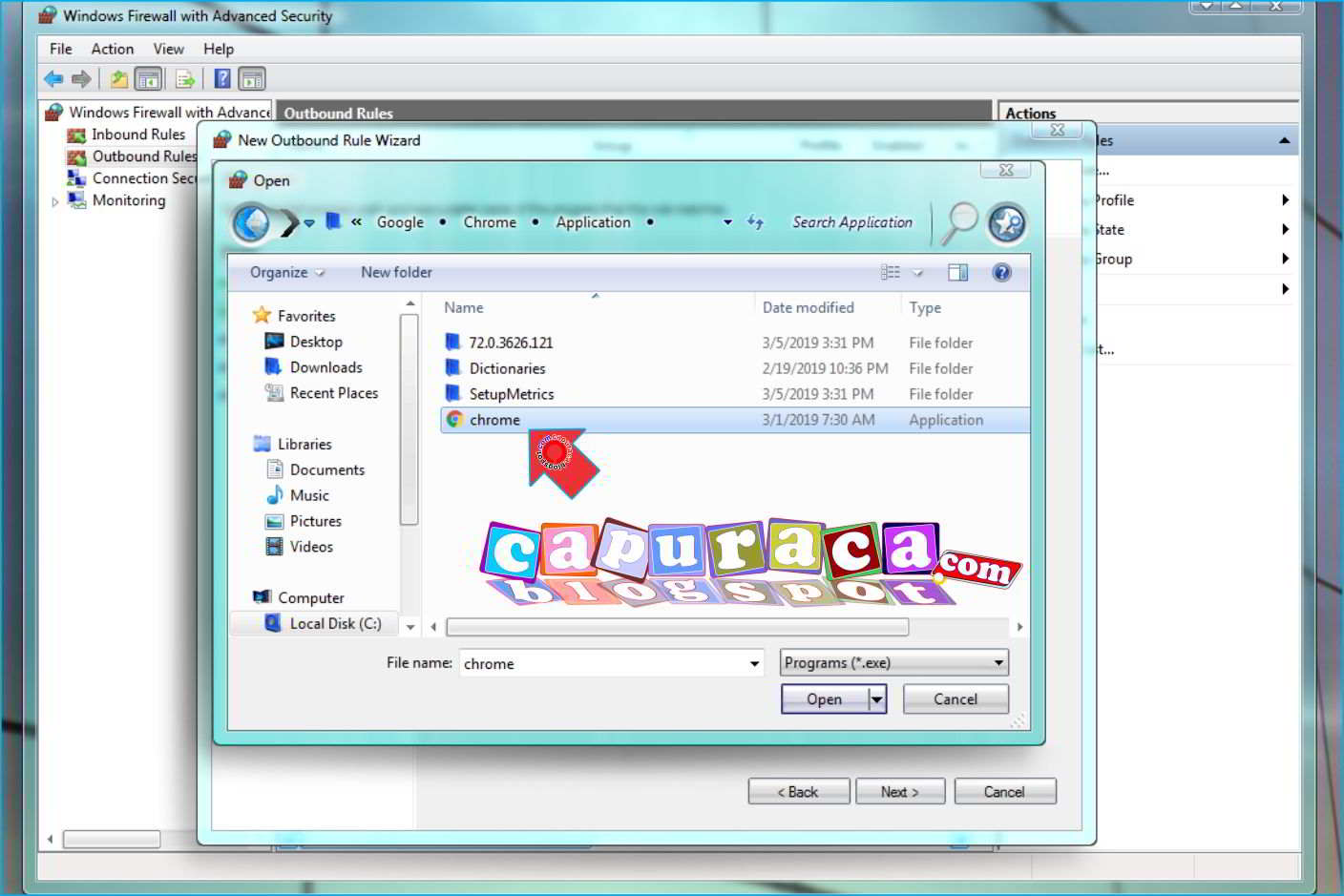Click the change view icon

pos(891,273)
